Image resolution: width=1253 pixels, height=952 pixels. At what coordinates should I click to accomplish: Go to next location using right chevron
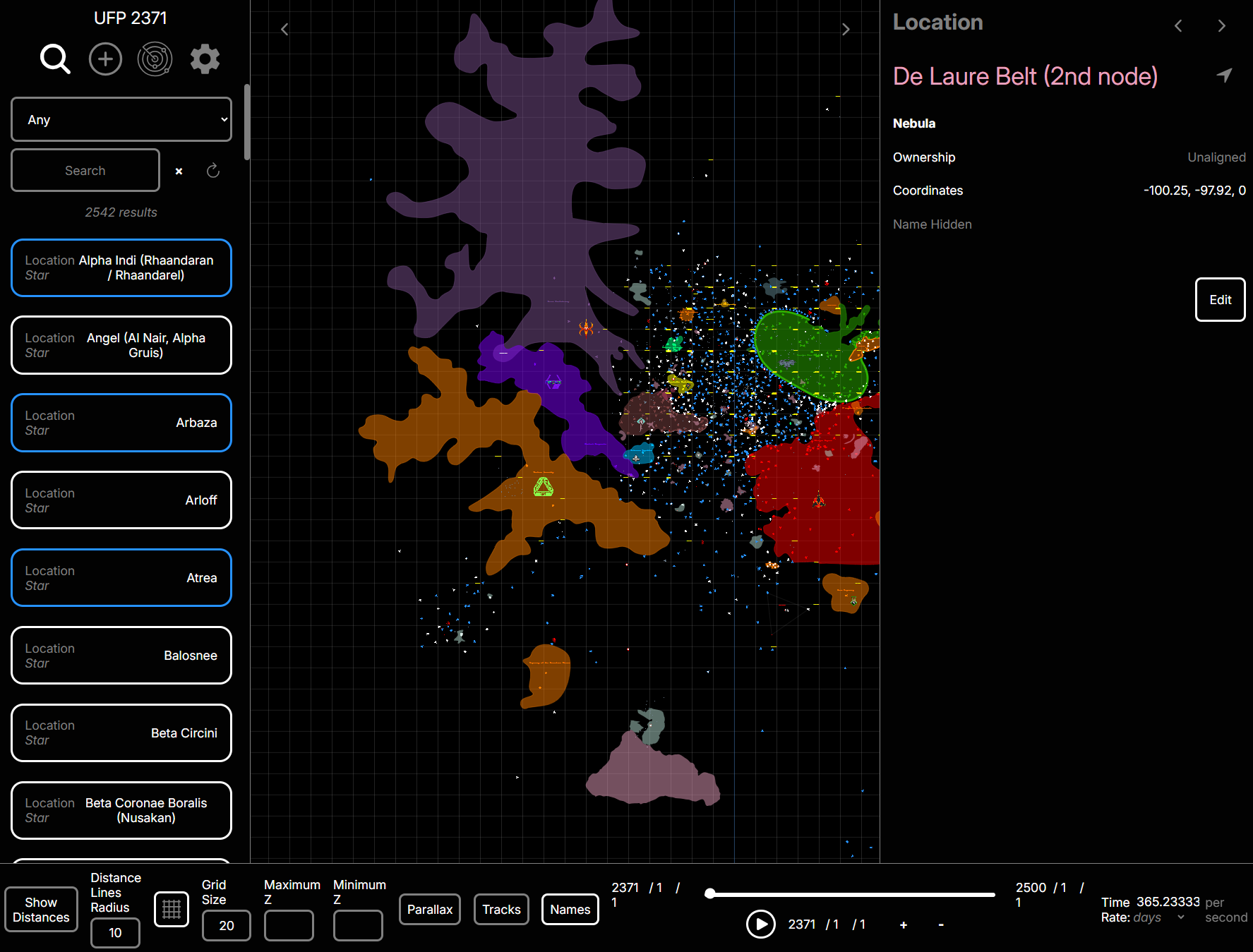pos(1222,26)
